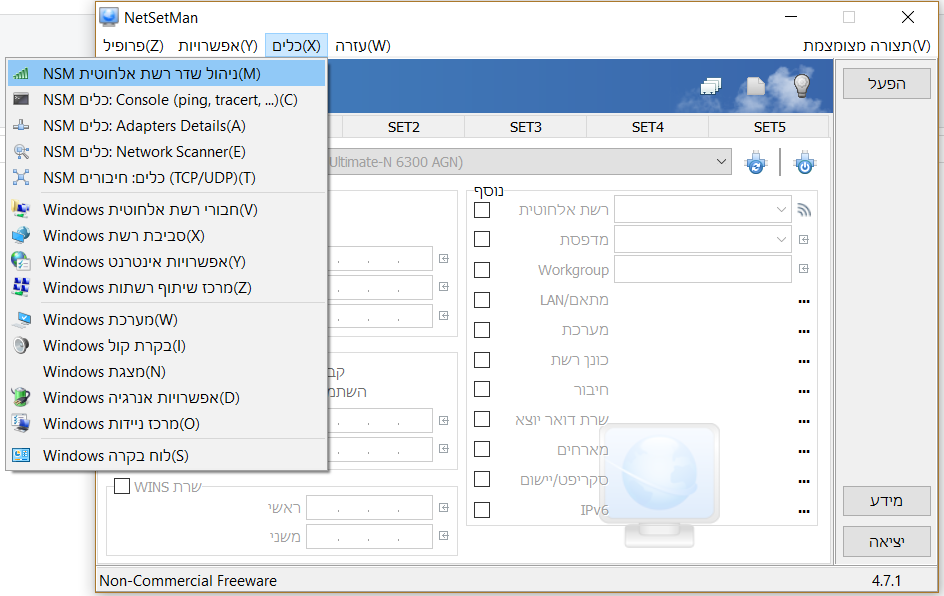The width and height of the screenshot is (944, 596).
Task: Click arrow icon next to WINS משני field
Action: pos(444,535)
